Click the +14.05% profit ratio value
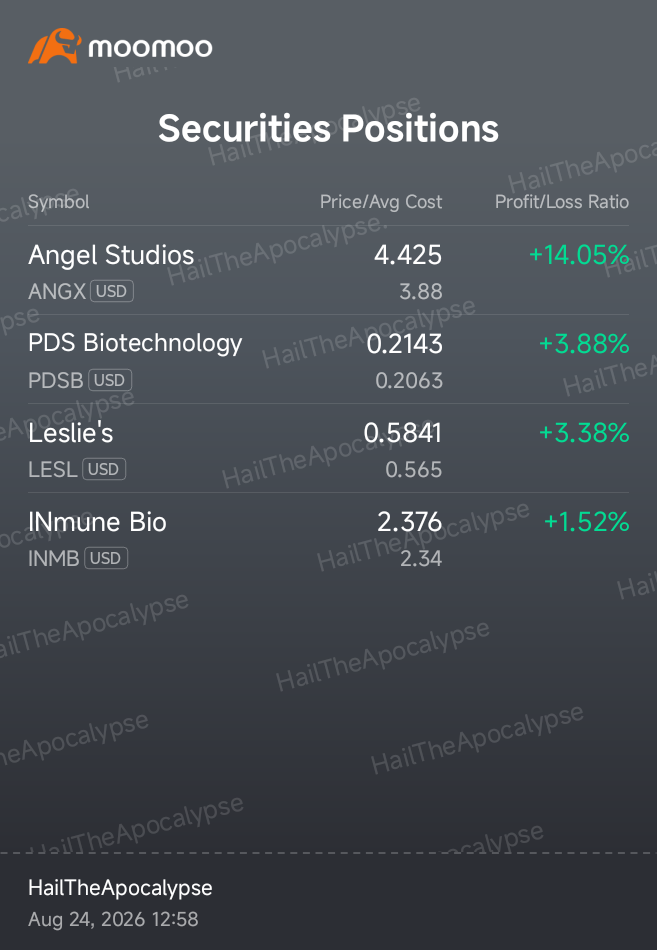 [579, 255]
